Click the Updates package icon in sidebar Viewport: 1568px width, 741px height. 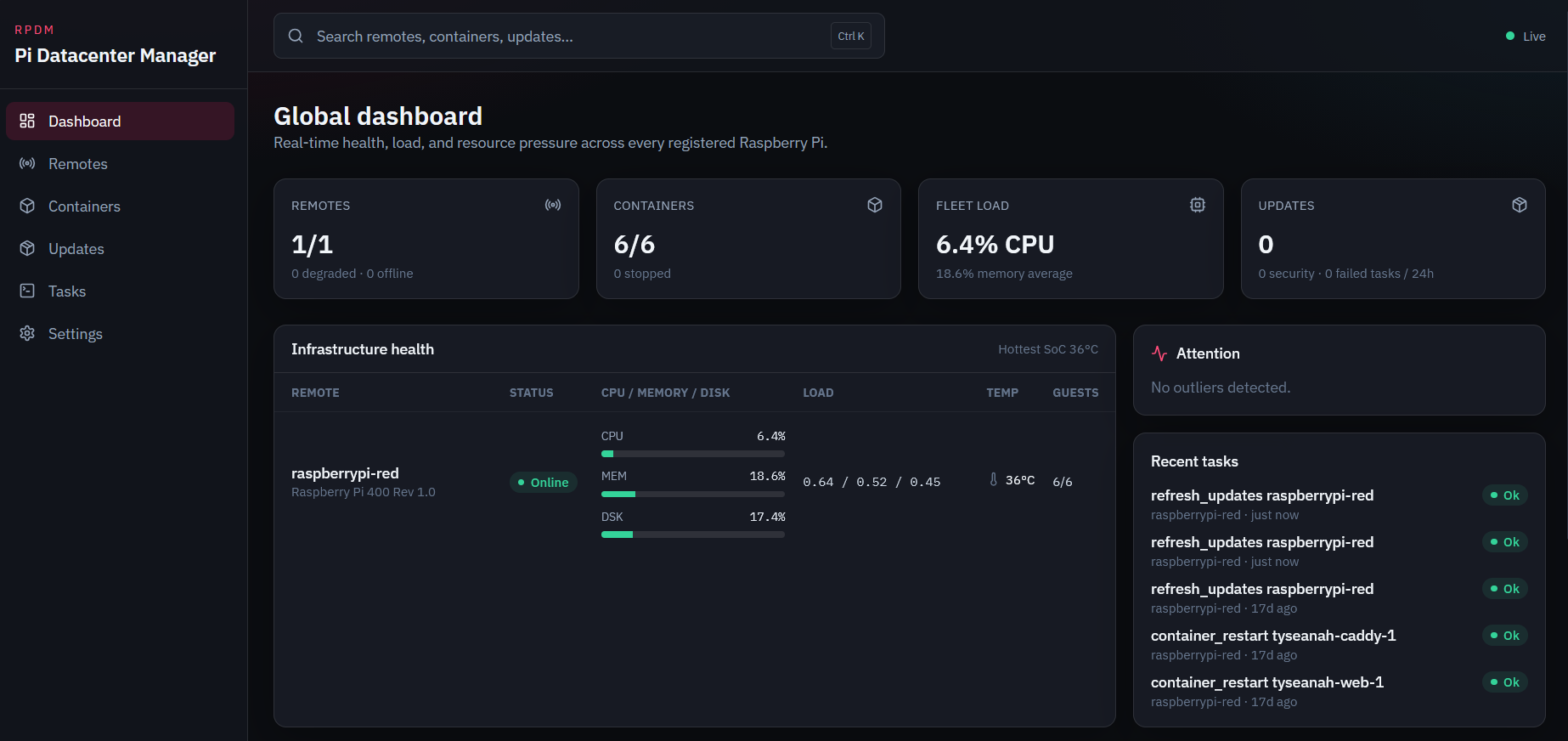click(x=27, y=248)
